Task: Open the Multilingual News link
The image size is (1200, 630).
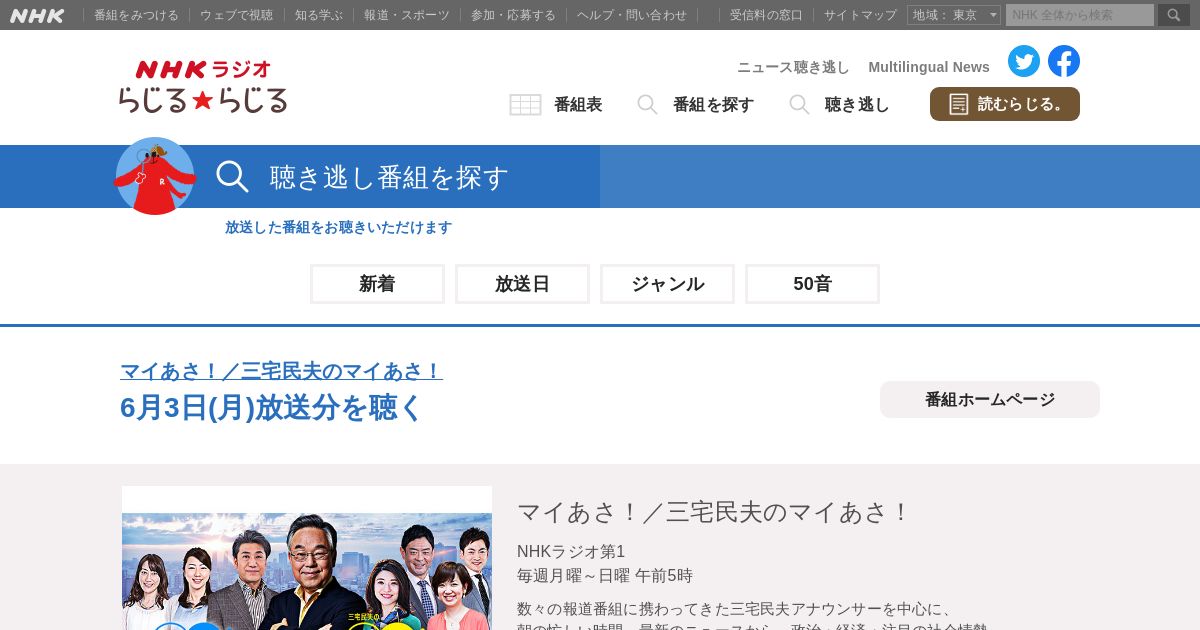Action: coord(929,67)
